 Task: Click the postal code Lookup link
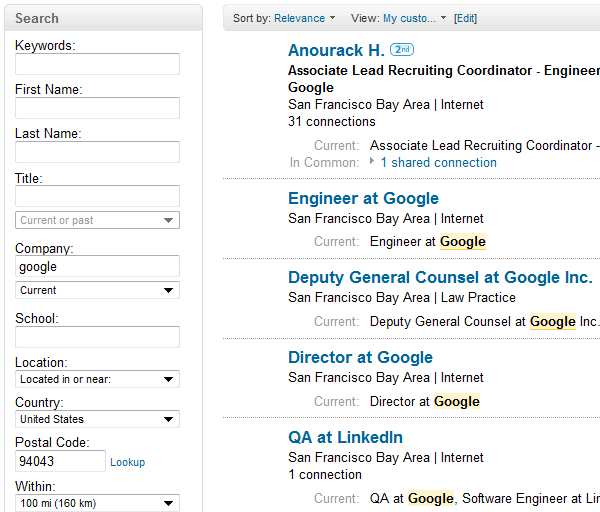[x=127, y=462]
